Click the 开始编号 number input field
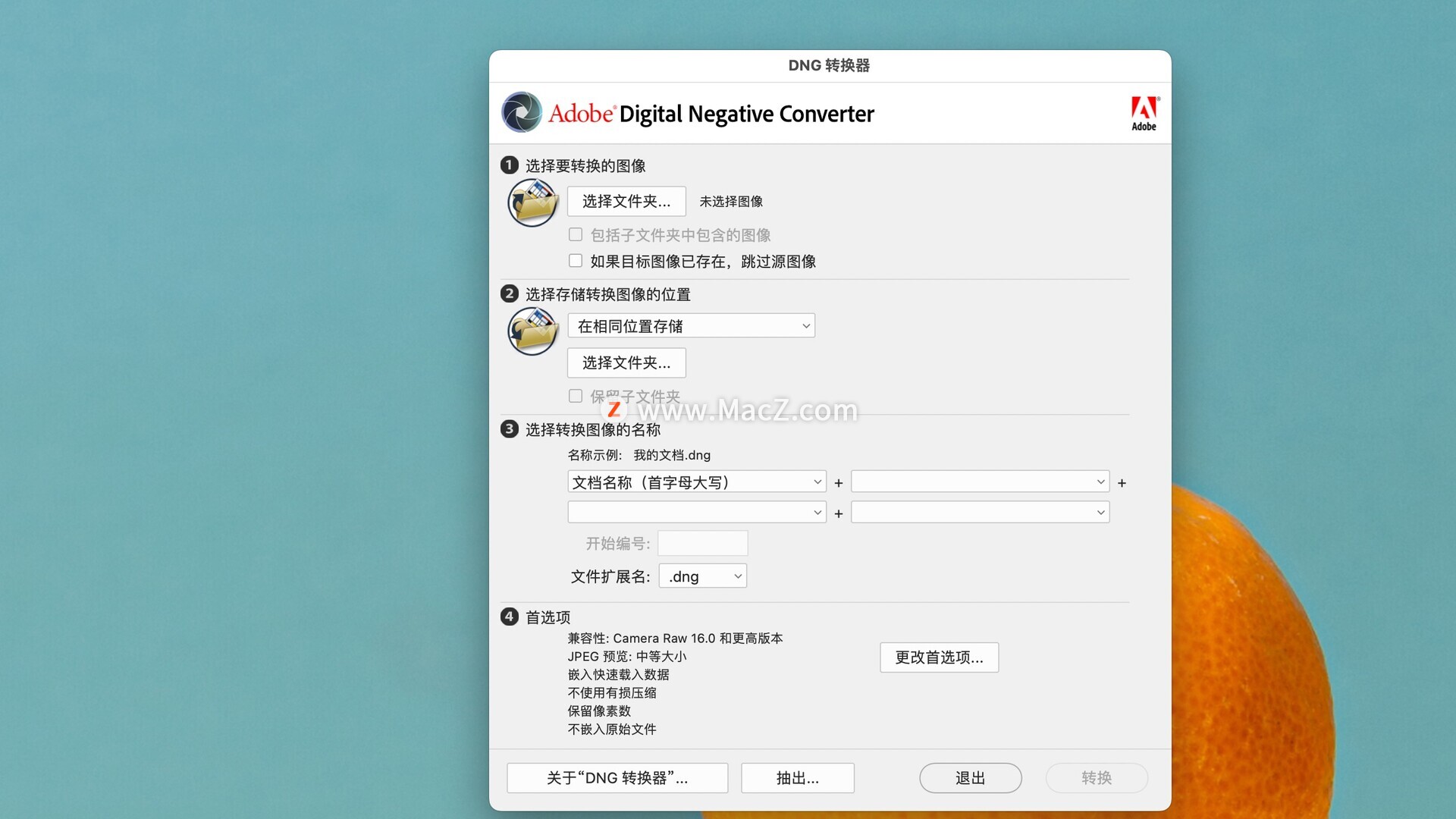Screen dimensions: 1456x819 click(702, 544)
